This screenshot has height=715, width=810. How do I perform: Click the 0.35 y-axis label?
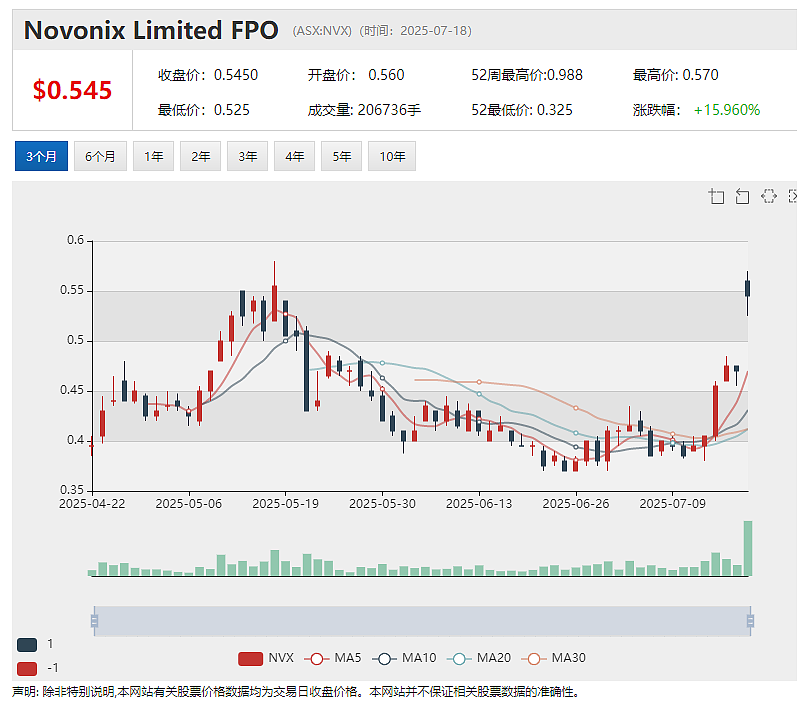coord(72,490)
